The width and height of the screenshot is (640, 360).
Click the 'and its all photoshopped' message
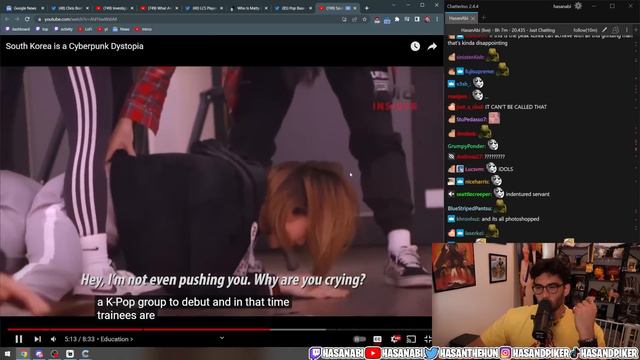[510, 219]
